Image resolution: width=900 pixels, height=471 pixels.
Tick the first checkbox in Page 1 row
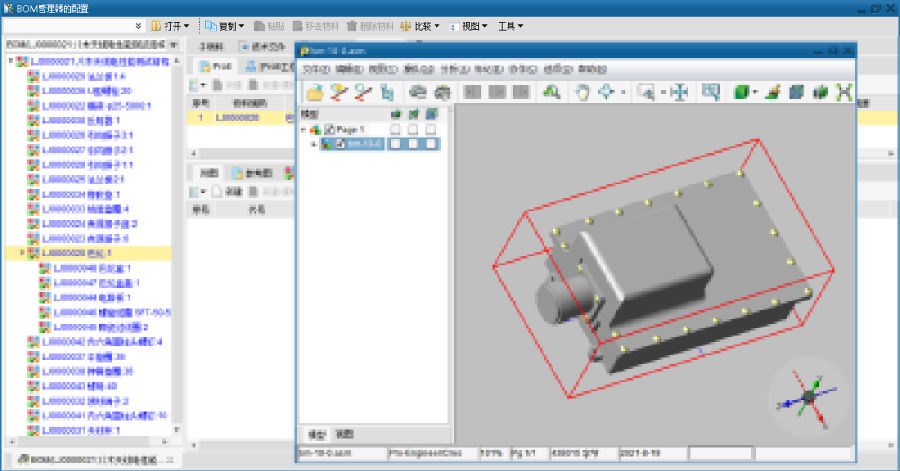click(x=397, y=130)
